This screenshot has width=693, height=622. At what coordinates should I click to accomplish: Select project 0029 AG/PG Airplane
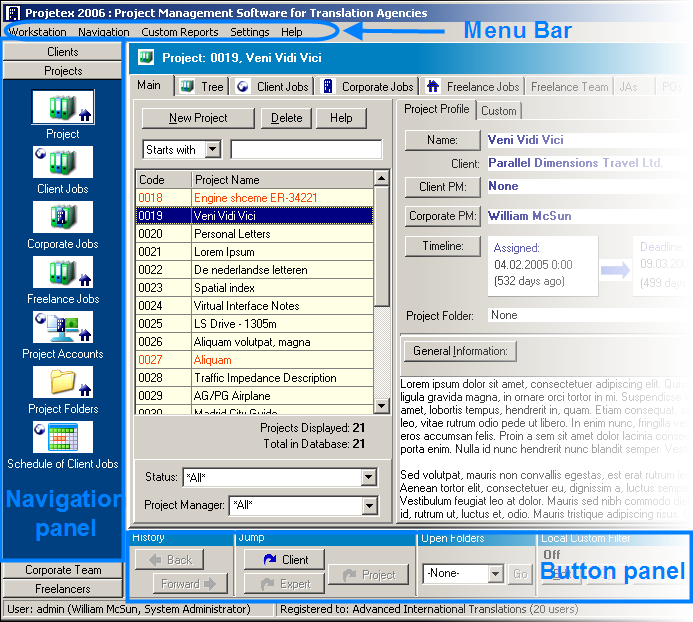(x=255, y=396)
